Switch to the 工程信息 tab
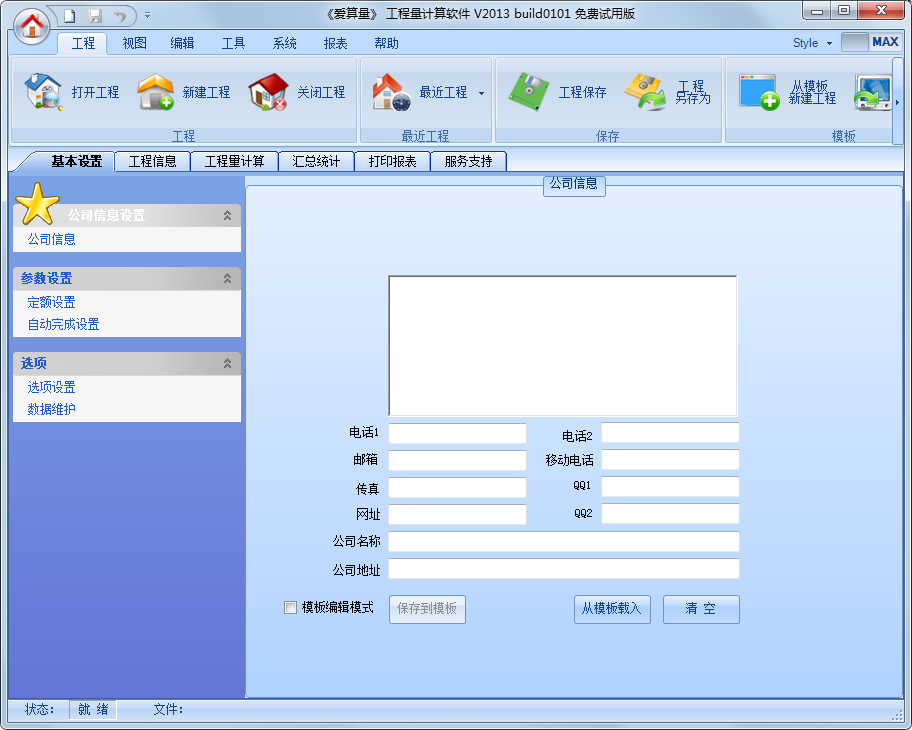 pyautogui.click(x=152, y=161)
